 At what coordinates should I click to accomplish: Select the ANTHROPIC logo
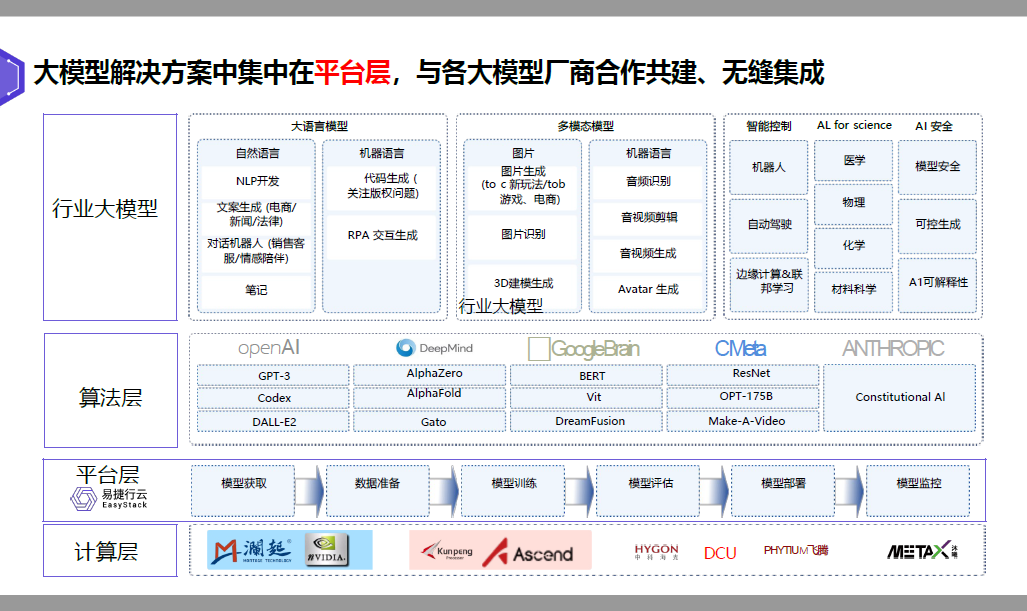(x=893, y=348)
